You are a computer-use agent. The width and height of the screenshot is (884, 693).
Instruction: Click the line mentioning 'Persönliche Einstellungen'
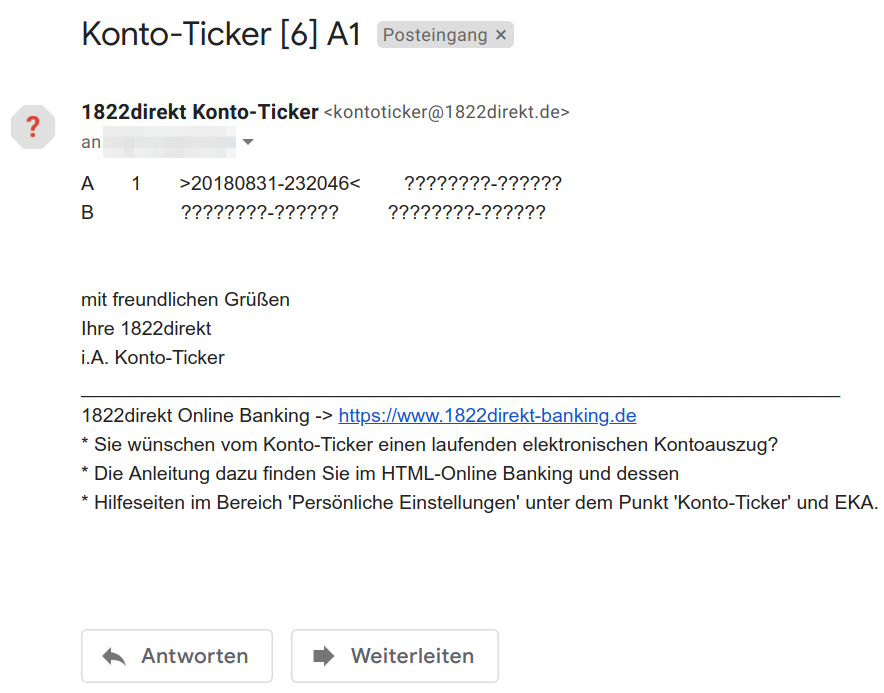point(480,502)
